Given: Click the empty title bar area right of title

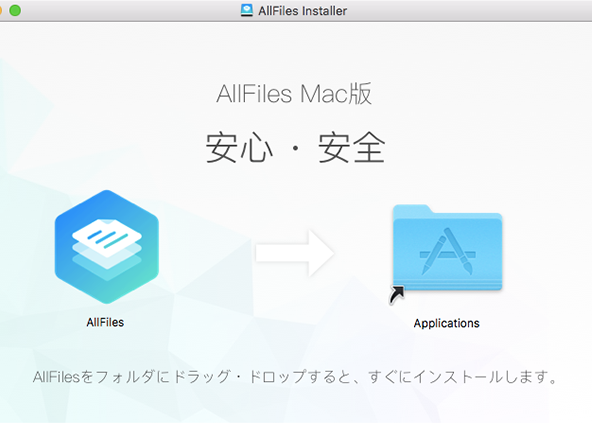Looking at the screenshot, I should 468,11.
